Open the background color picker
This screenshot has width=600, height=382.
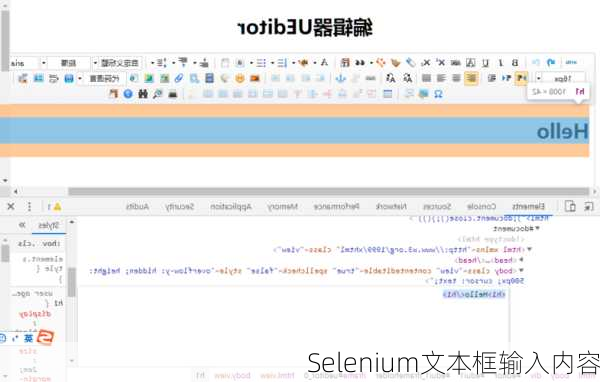[x=303, y=62]
